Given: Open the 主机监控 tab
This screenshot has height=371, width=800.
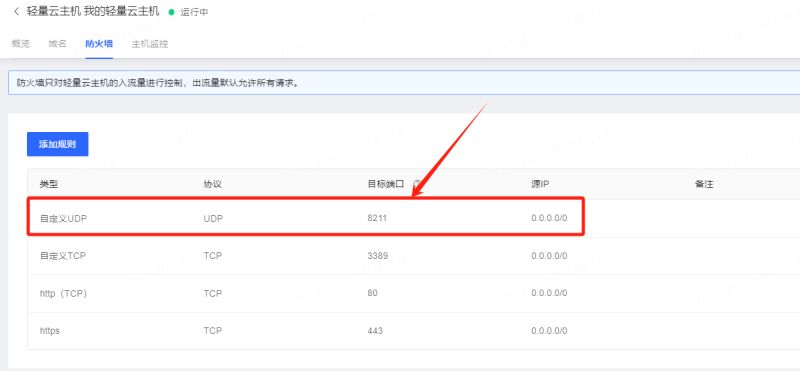Looking at the screenshot, I should pos(149,44).
